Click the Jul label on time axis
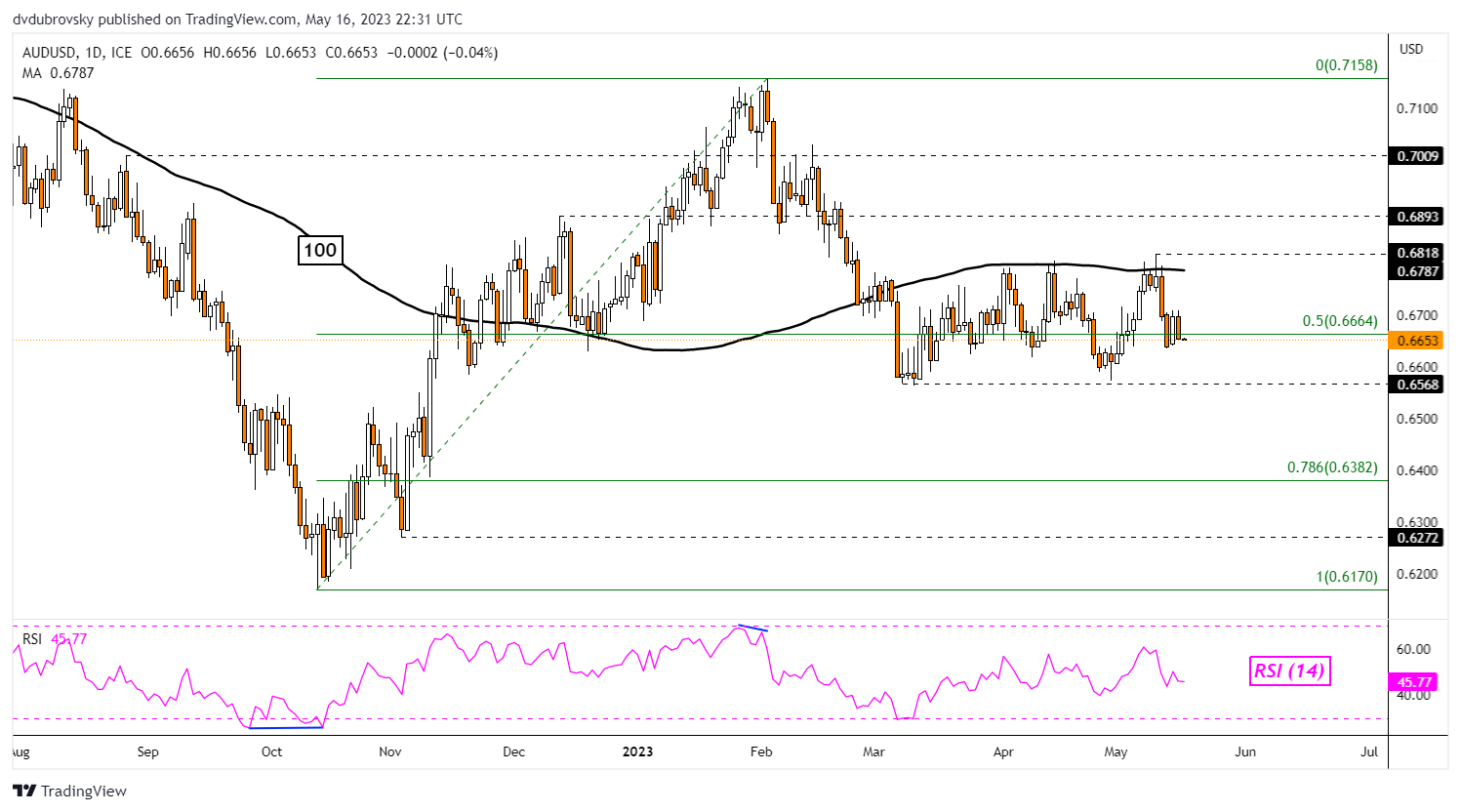 1369,751
